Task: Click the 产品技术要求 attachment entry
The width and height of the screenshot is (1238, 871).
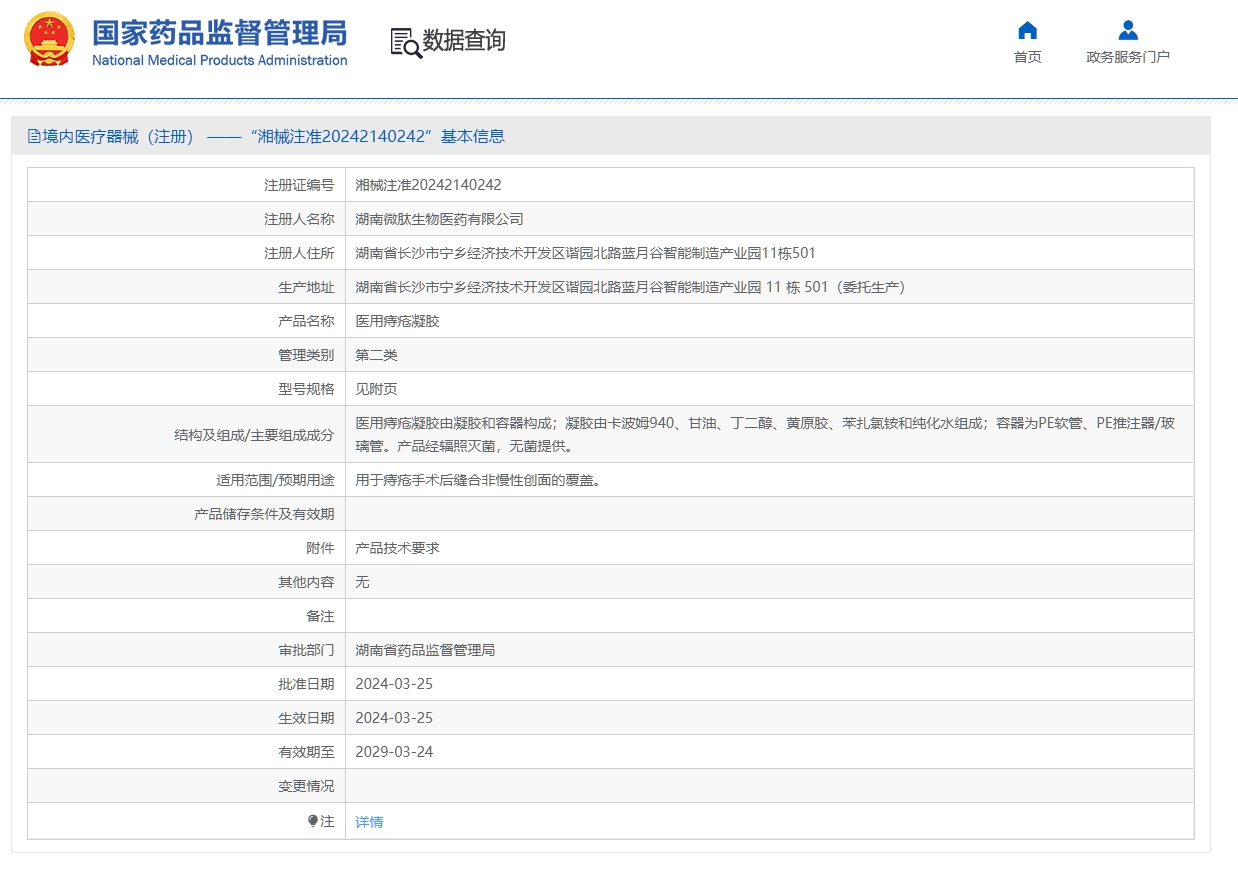Action: [x=397, y=548]
